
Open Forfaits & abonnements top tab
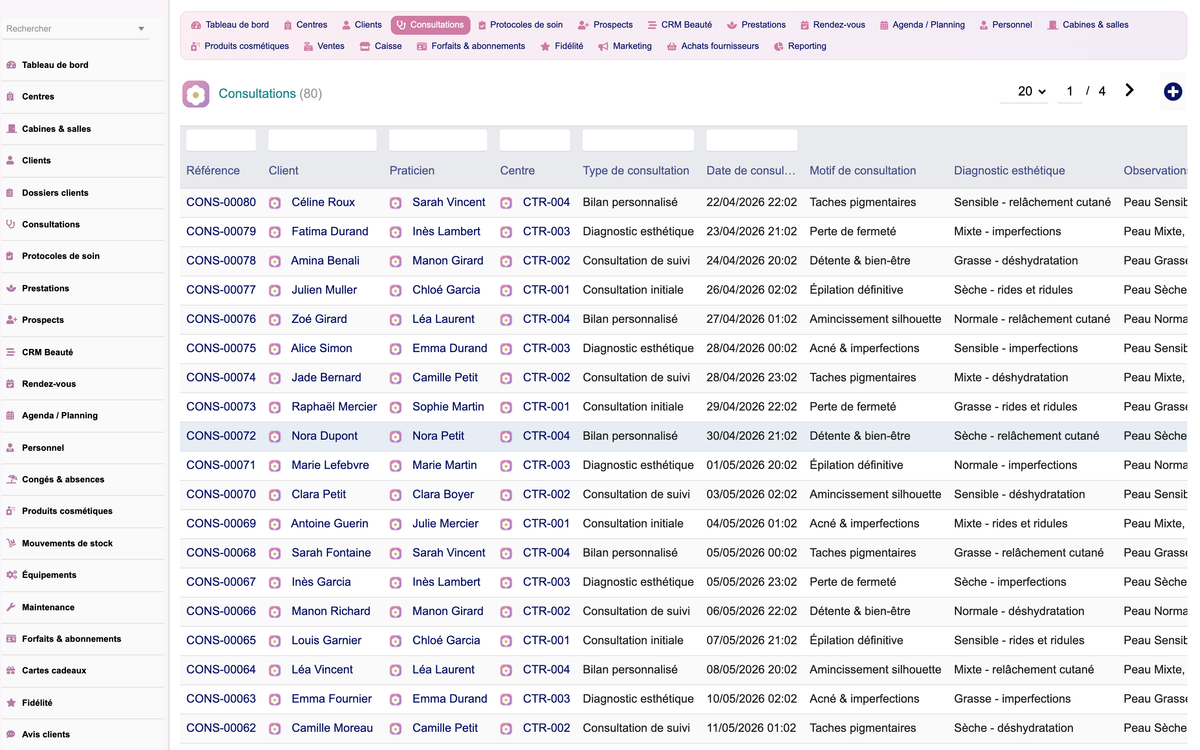coord(471,46)
